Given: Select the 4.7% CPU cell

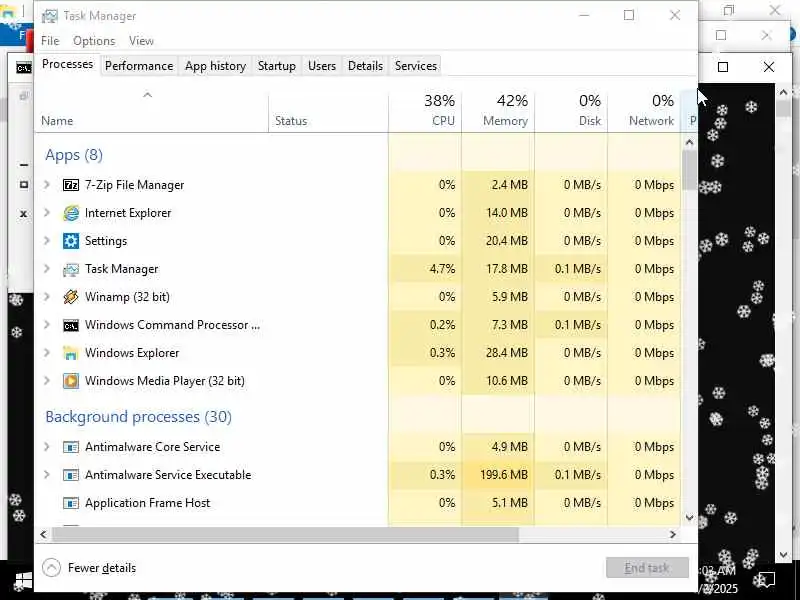Looking at the screenshot, I should tap(425, 269).
